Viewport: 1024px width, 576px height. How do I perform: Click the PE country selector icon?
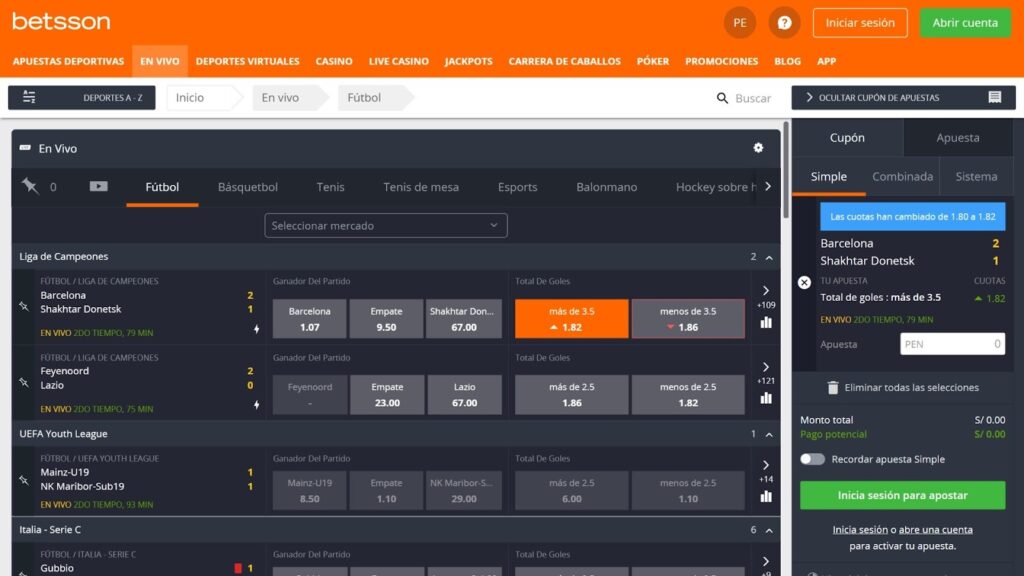coord(739,23)
